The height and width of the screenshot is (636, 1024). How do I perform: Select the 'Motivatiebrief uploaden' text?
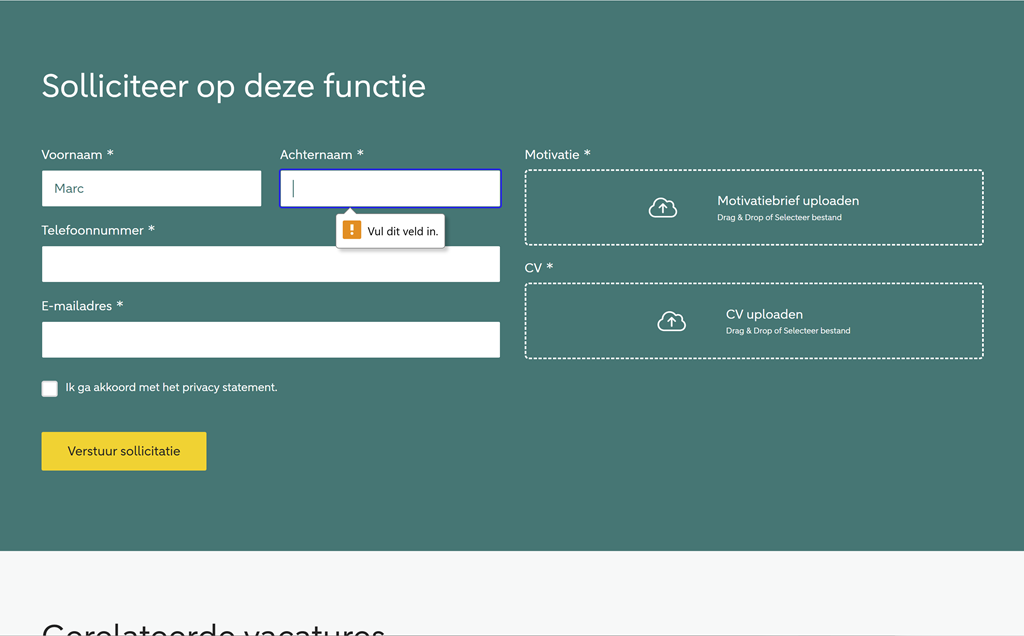point(787,201)
